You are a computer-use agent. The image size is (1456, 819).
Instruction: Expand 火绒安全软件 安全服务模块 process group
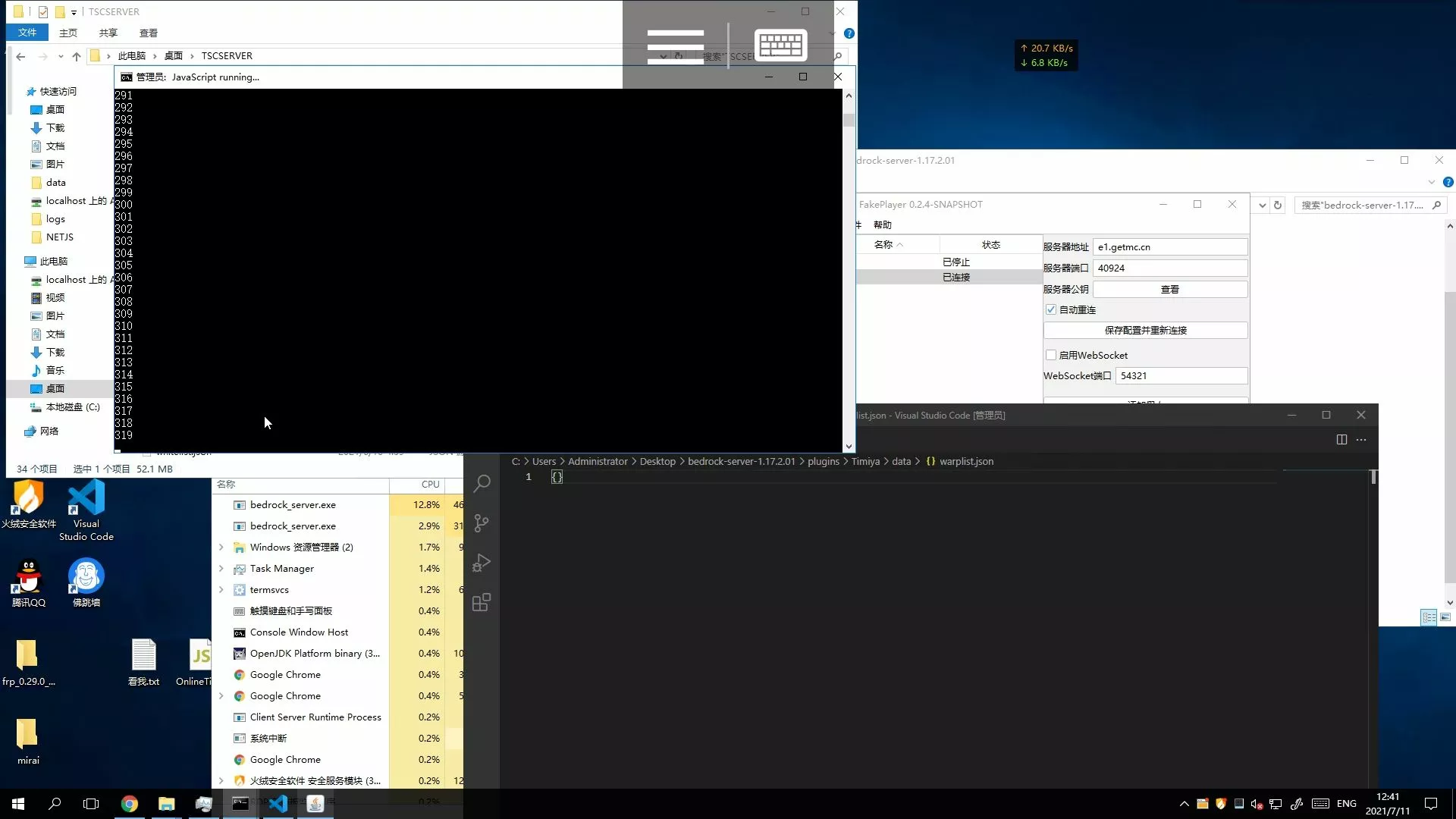tap(221, 780)
